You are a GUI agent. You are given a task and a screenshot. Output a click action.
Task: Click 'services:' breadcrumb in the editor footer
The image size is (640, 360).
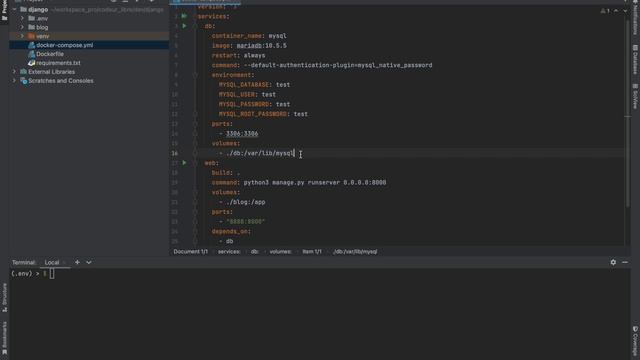click(229, 252)
